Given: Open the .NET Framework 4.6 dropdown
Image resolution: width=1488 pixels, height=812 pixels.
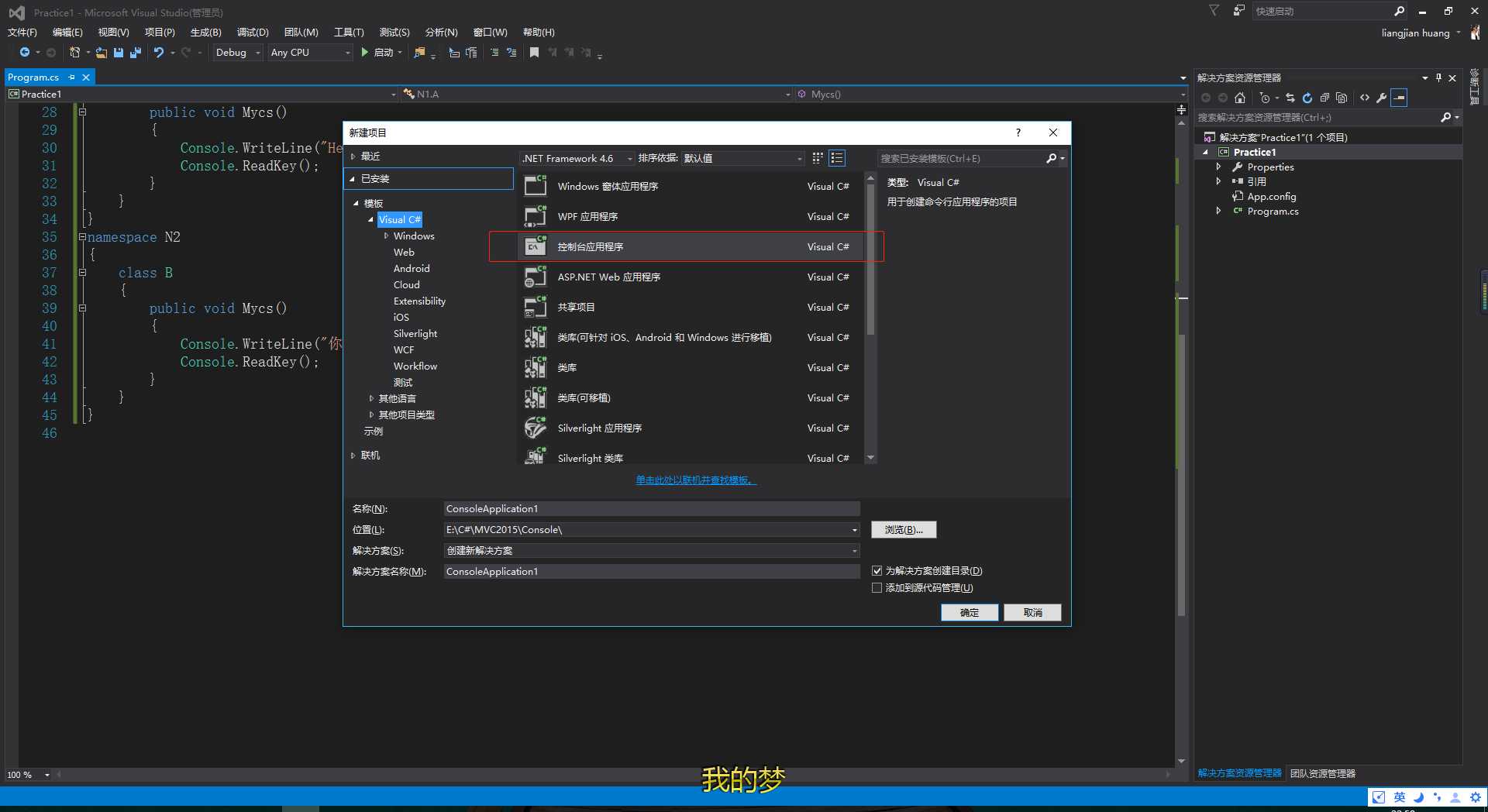Looking at the screenshot, I should point(577,158).
